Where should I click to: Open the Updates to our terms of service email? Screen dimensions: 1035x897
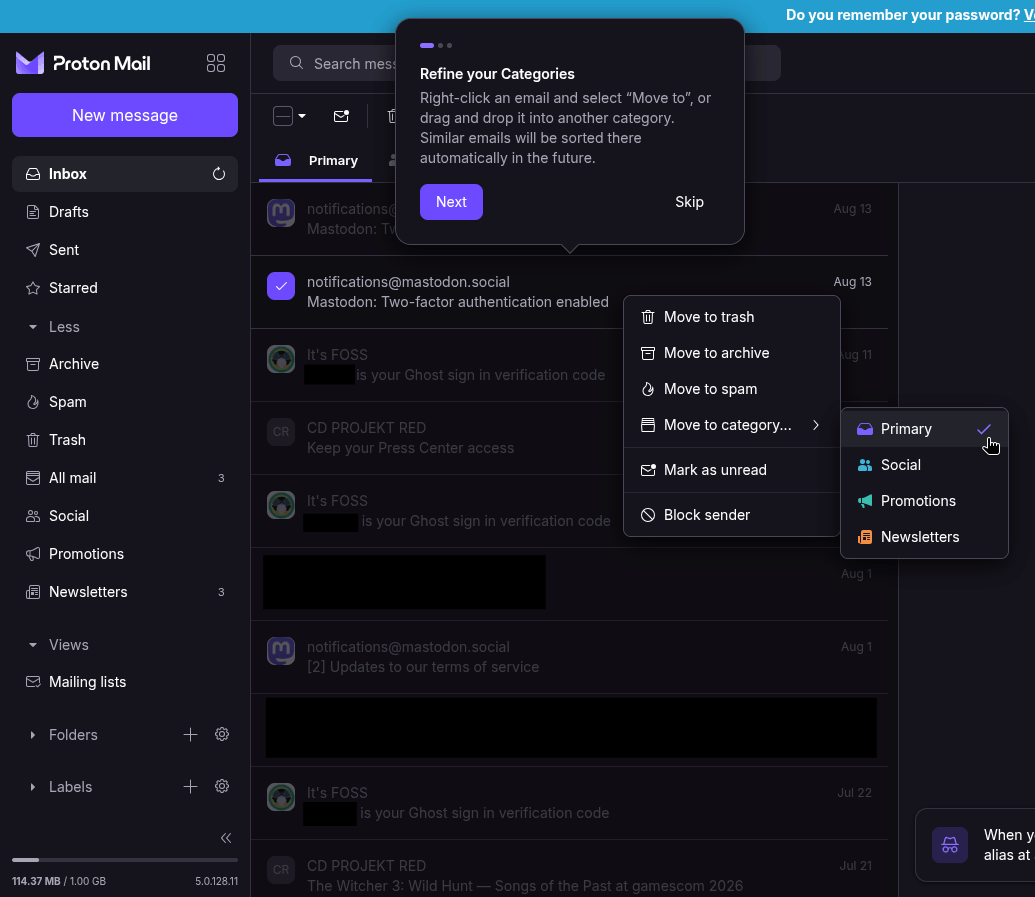(x=570, y=657)
